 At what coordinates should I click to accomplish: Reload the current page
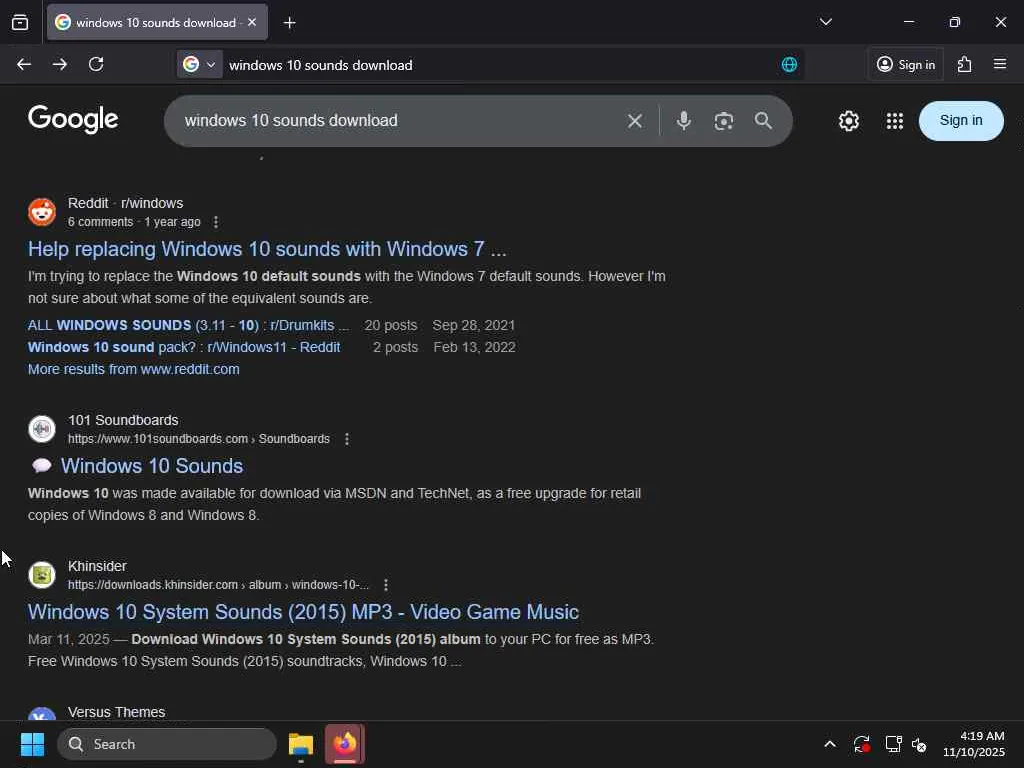(96, 64)
